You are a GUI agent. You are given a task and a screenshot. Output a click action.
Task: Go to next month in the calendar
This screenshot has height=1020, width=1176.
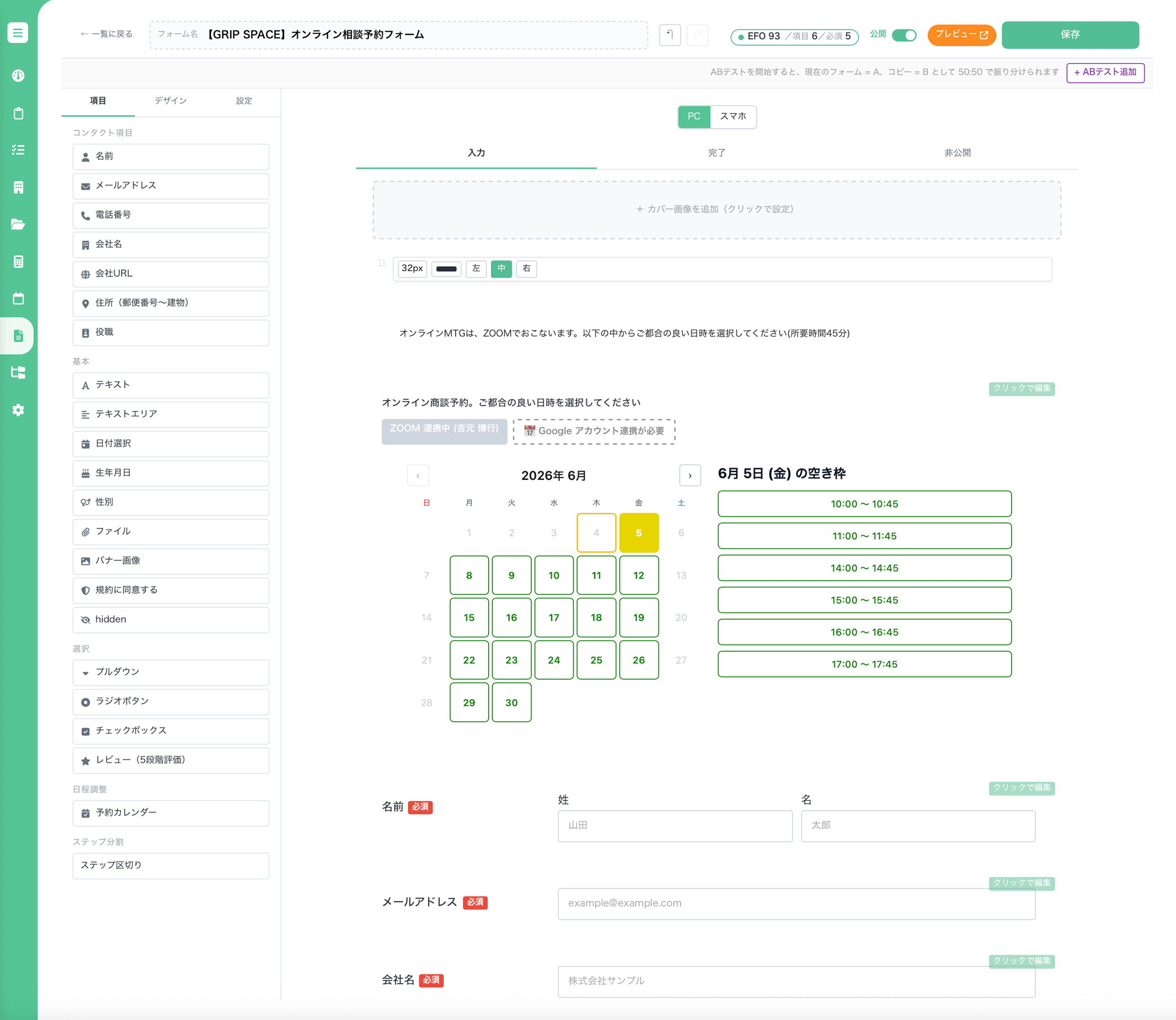coord(690,475)
